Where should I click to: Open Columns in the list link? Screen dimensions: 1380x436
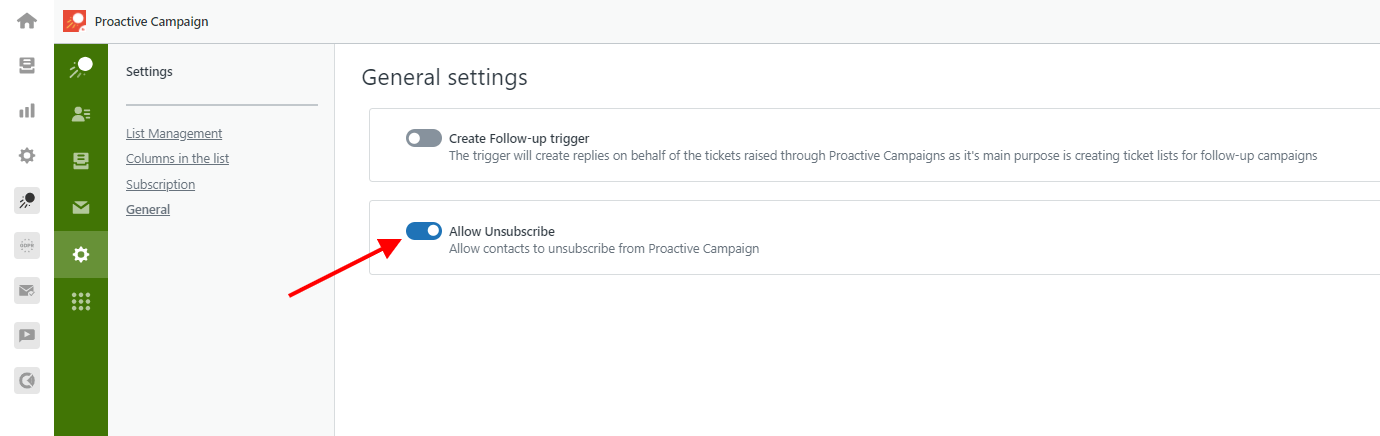177,158
